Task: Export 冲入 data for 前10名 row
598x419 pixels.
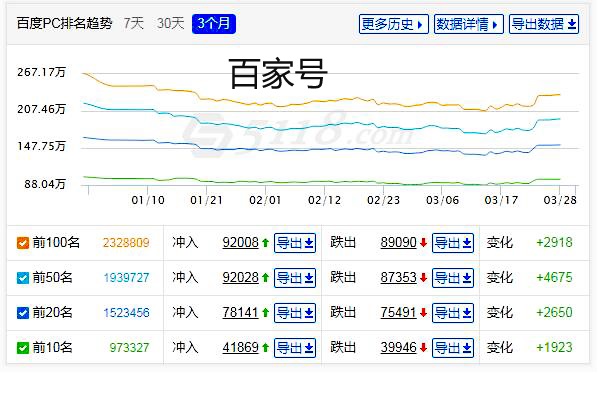Action: coord(295,348)
